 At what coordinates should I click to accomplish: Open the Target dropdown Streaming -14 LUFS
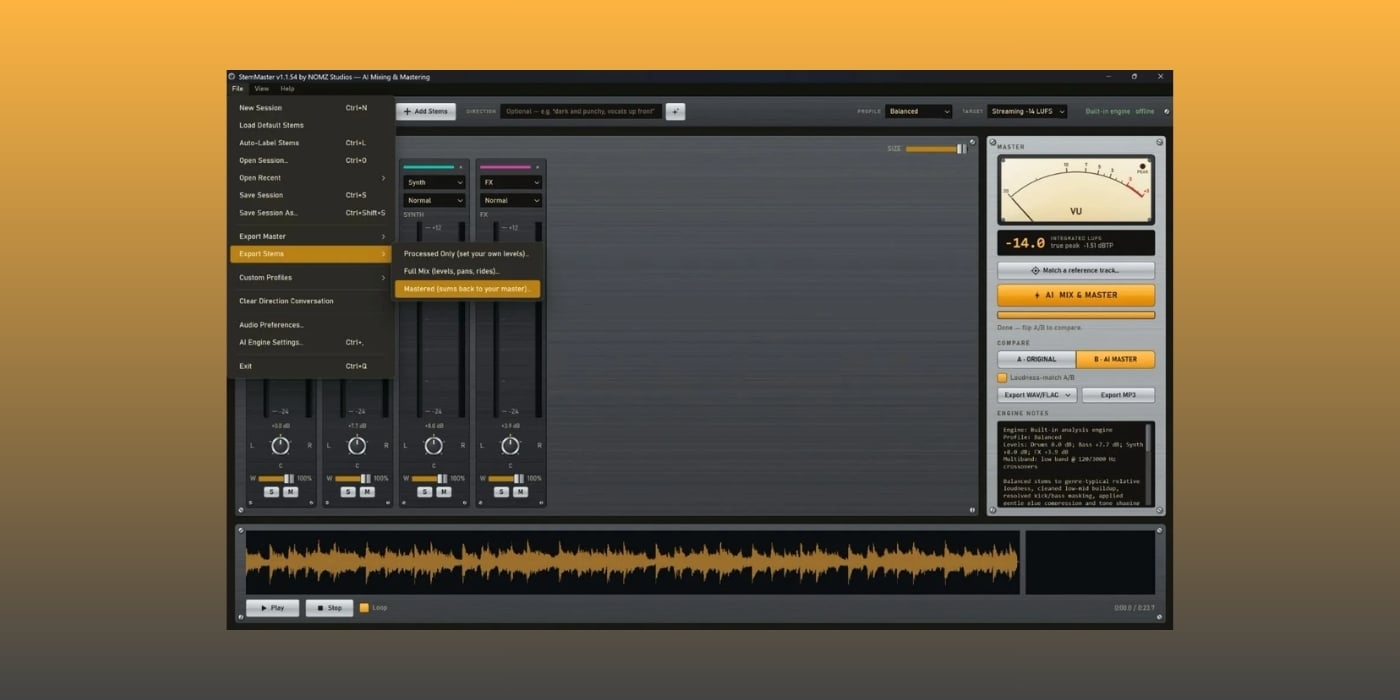pyautogui.click(x=1027, y=111)
